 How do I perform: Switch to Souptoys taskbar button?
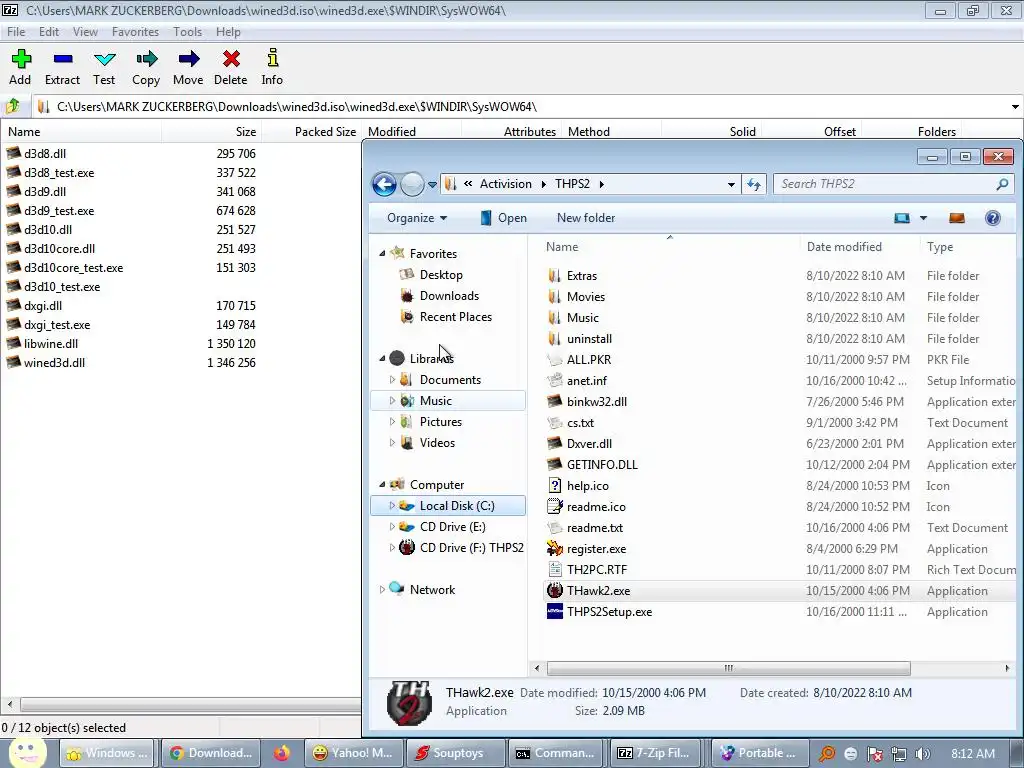tap(455, 753)
